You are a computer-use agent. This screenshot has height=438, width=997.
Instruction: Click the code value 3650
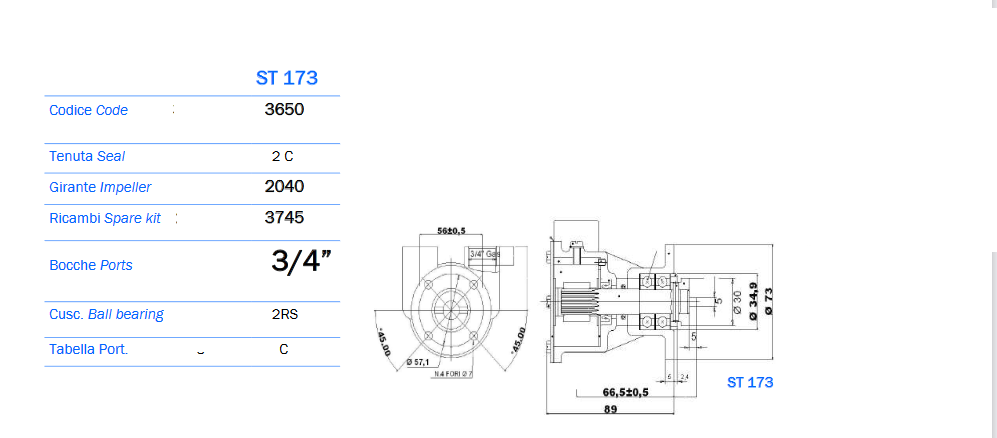tap(284, 110)
